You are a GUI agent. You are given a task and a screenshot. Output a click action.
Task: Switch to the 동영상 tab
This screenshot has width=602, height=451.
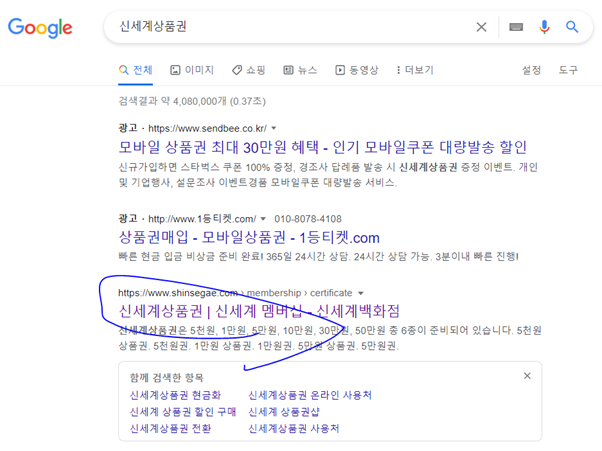[357, 70]
